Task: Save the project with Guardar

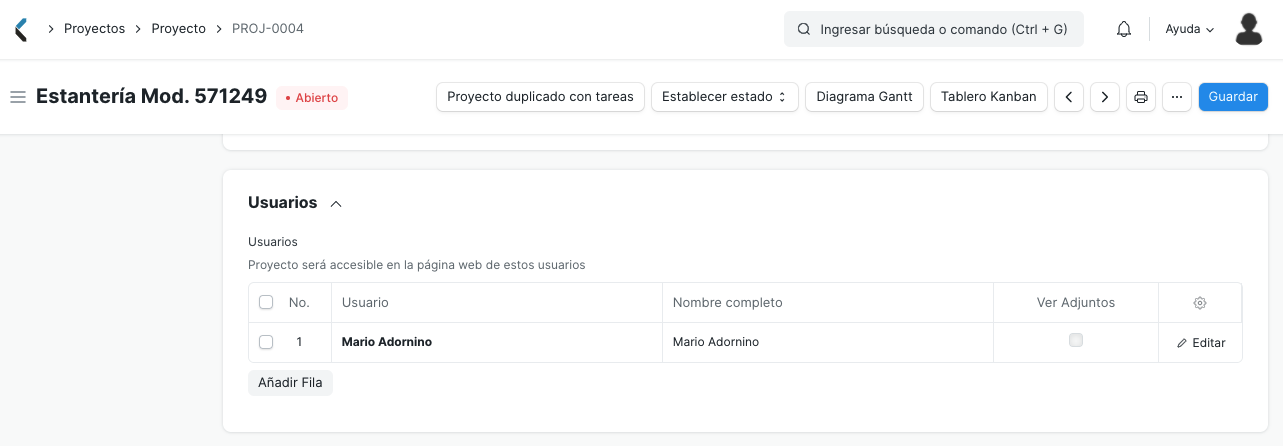Action: [x=1233, y=97]
